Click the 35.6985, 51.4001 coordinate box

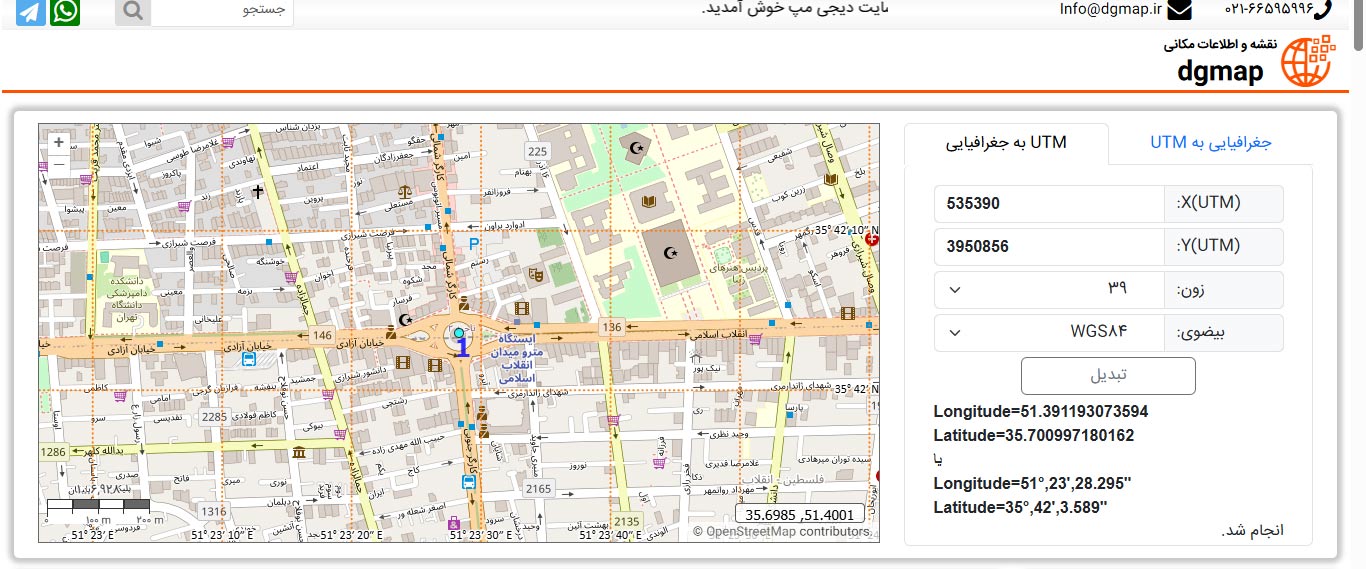pos(800,515)
